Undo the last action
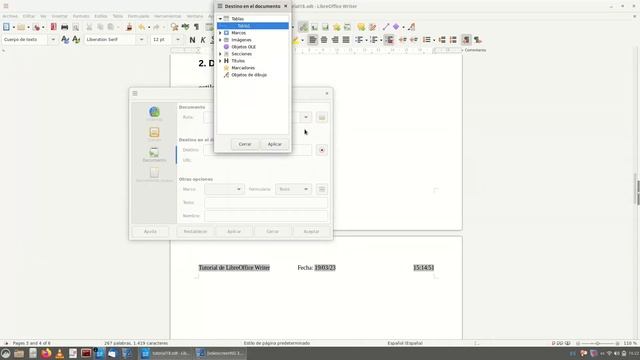 (x=141, y=27)
